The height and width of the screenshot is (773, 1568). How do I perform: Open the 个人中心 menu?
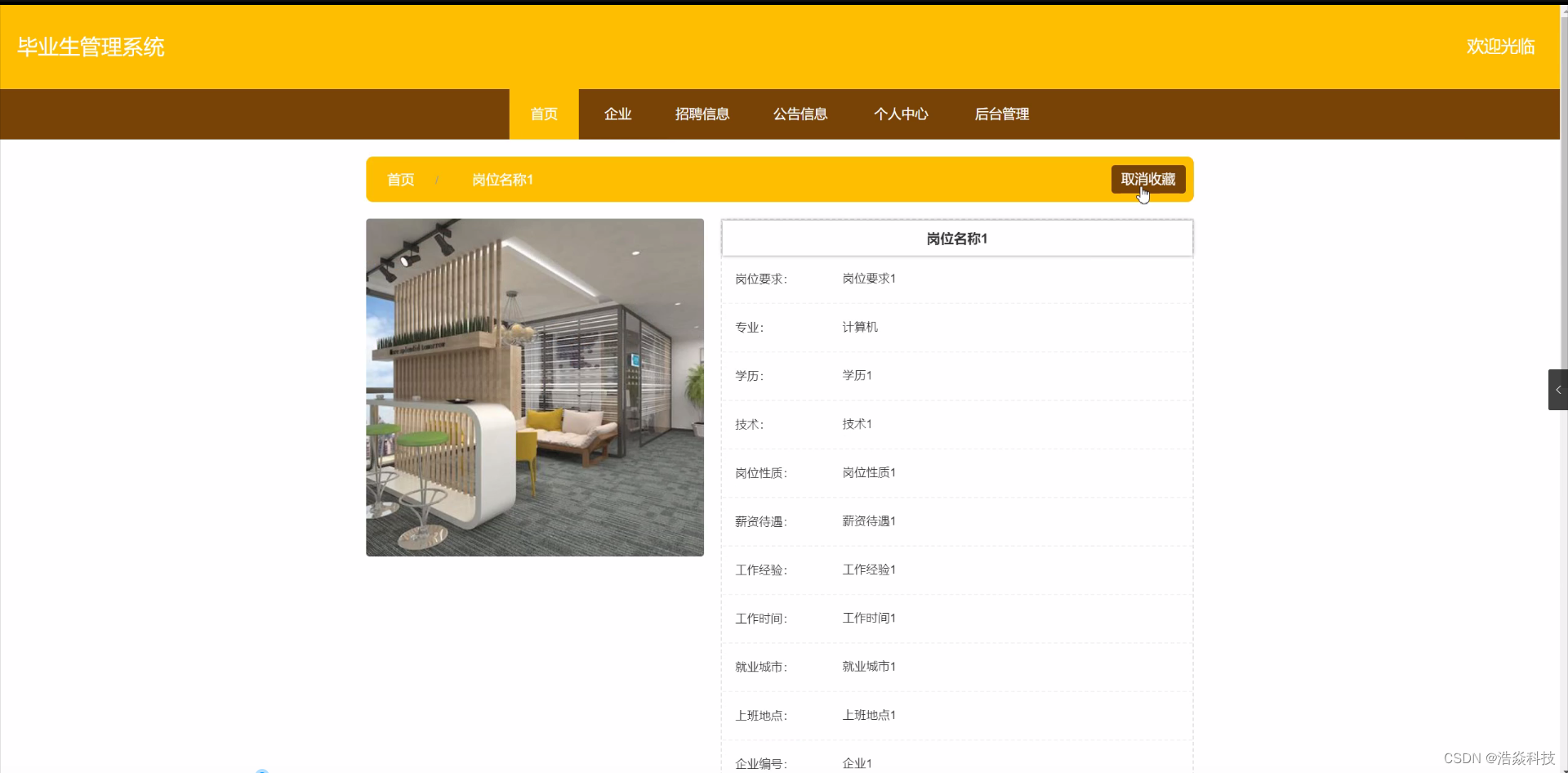click(902, 114)
